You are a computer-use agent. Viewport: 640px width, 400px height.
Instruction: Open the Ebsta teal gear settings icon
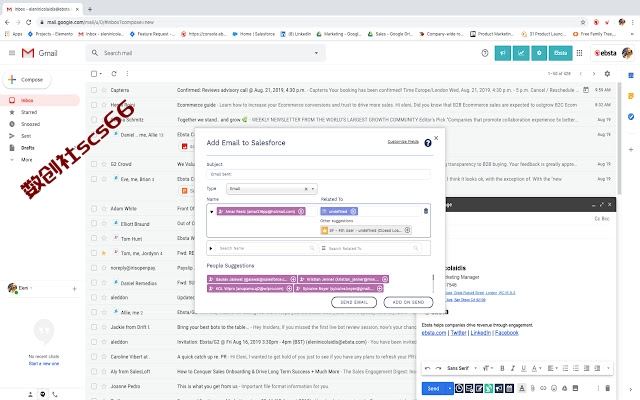539,53
